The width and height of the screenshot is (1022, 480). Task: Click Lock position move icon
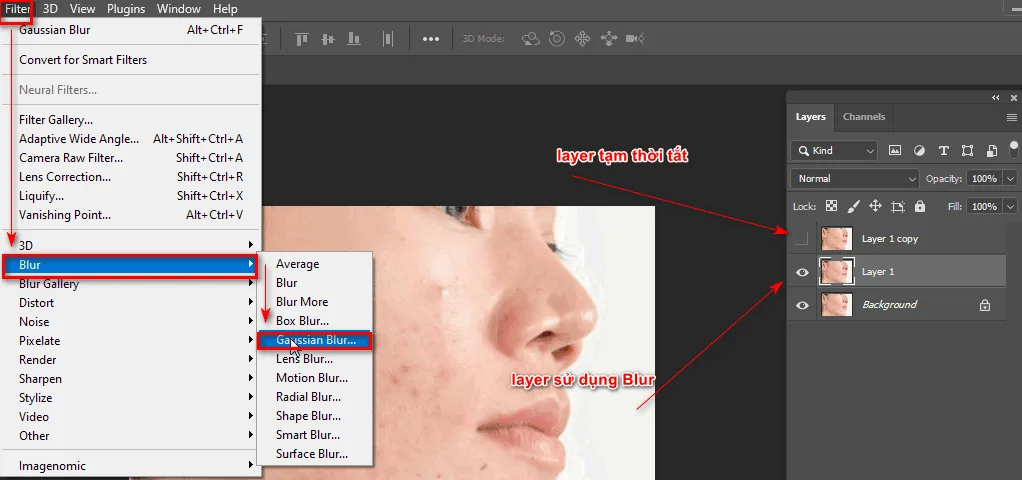(x=875, y=206)
